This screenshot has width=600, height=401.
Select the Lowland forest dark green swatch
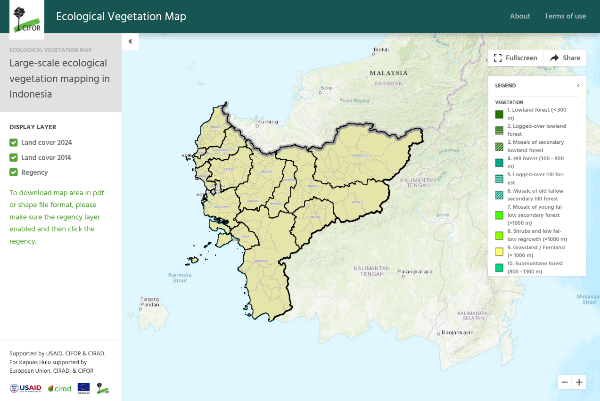click(499, 114)
